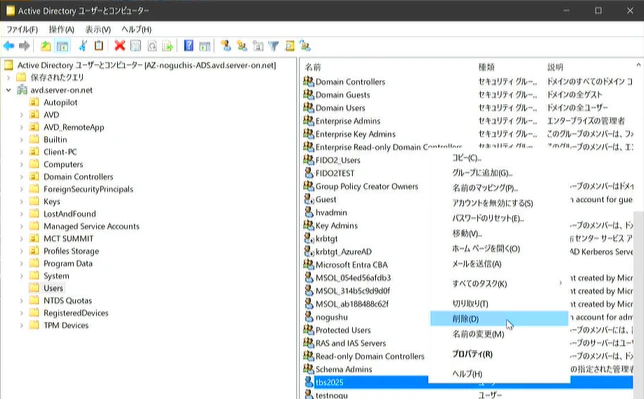
Task: Open the 操作(A) menu
Action: click(x=62, y=29)
